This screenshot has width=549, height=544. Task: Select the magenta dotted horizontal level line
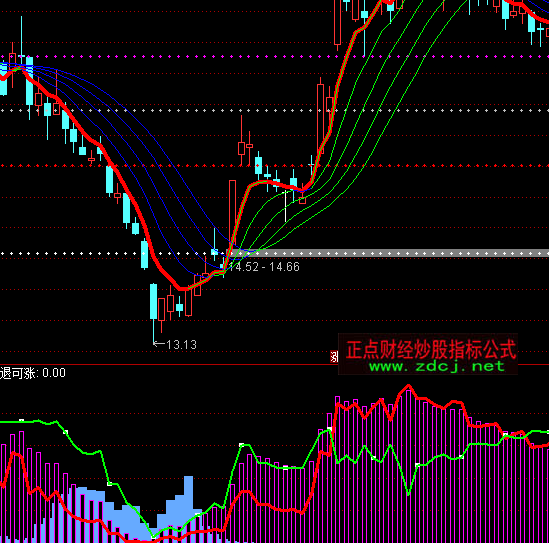tap(274, 56)
